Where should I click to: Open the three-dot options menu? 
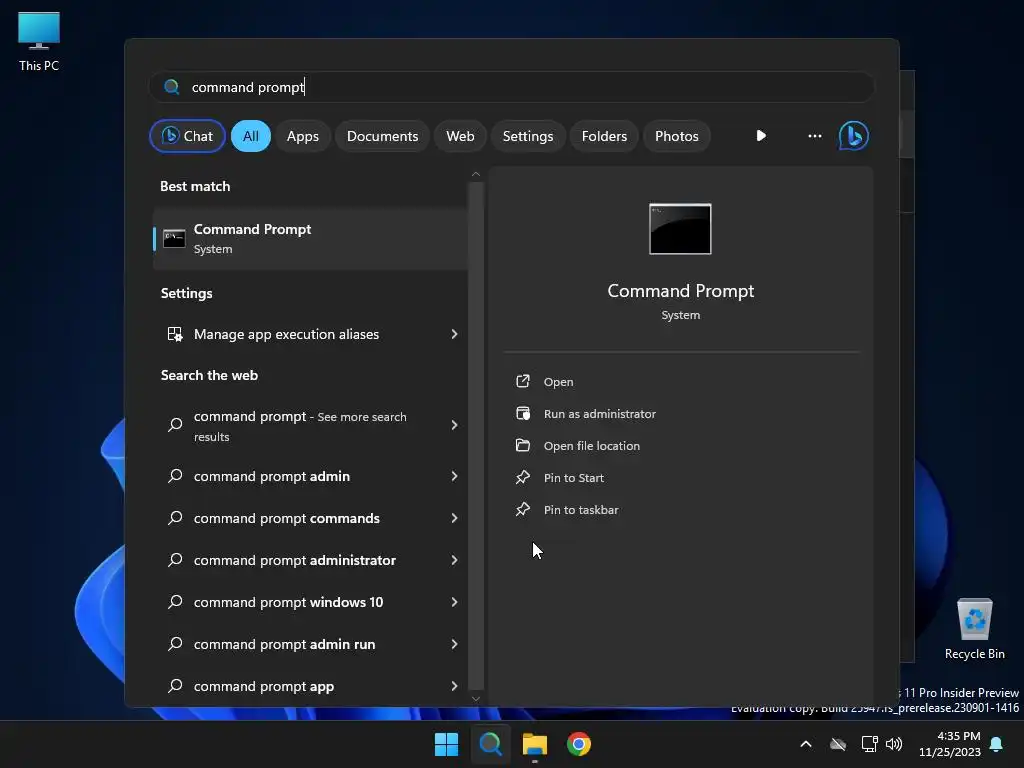(814, 136)
